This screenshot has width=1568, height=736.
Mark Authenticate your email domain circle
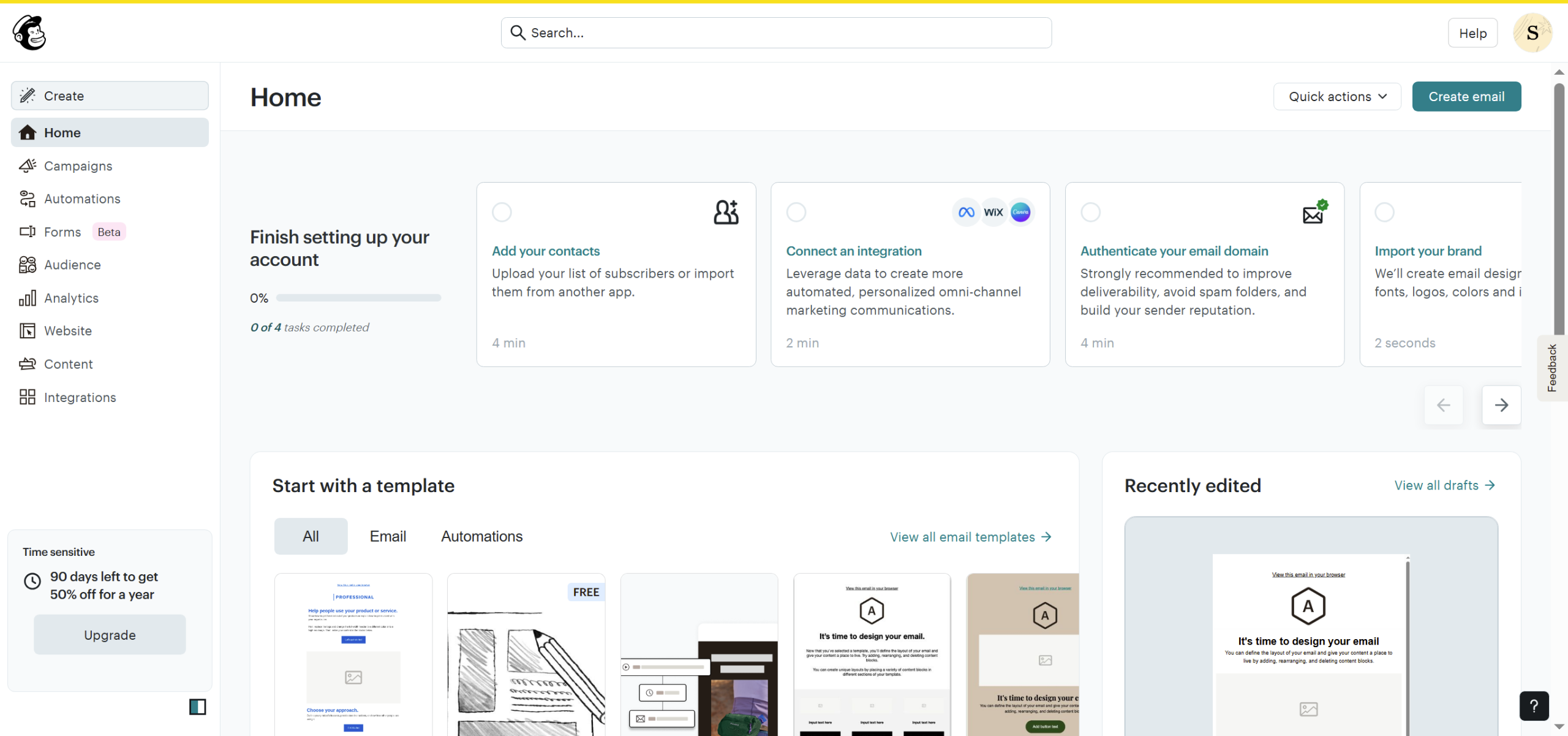[1090, 212]
